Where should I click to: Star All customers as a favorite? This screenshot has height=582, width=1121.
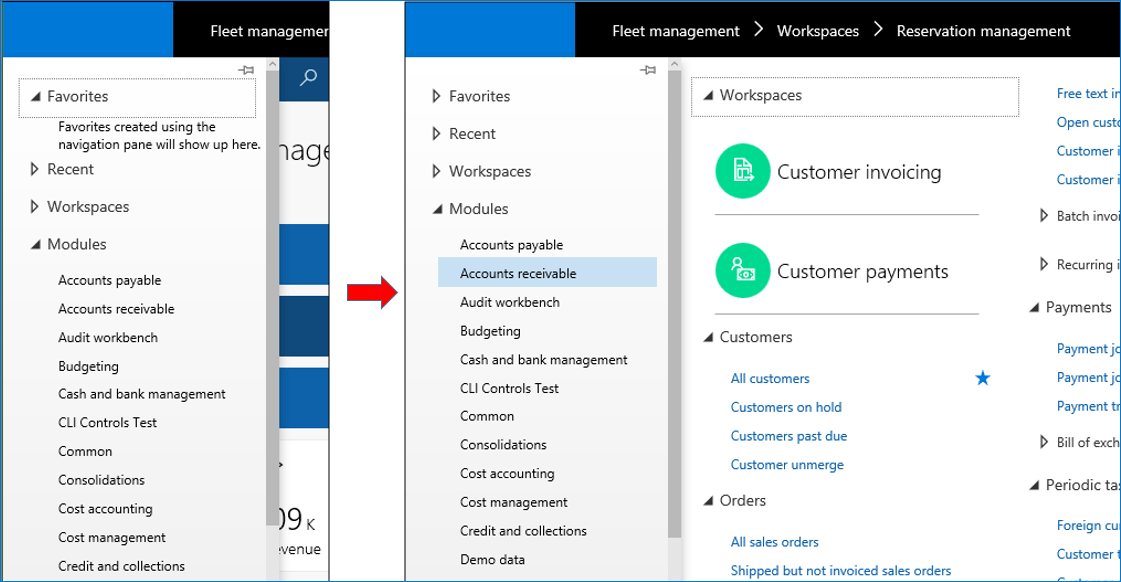[x=983, y=378]
